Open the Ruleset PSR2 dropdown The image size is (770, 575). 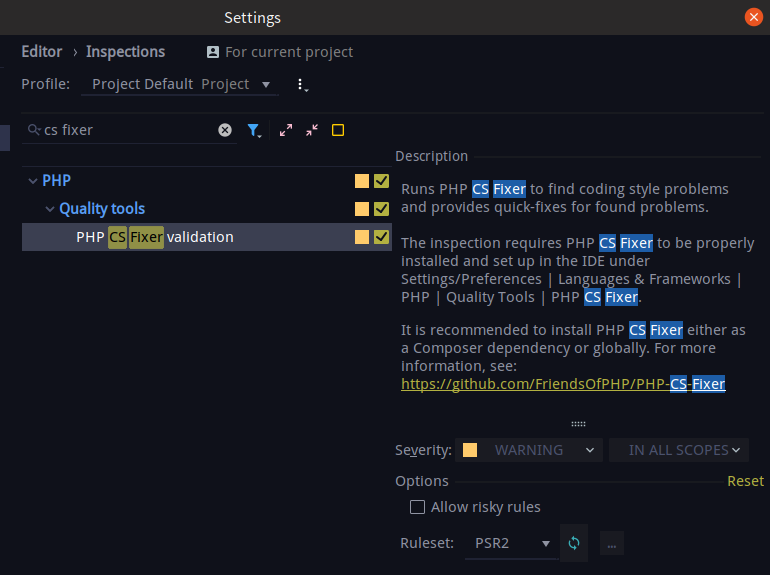(511, 543)
